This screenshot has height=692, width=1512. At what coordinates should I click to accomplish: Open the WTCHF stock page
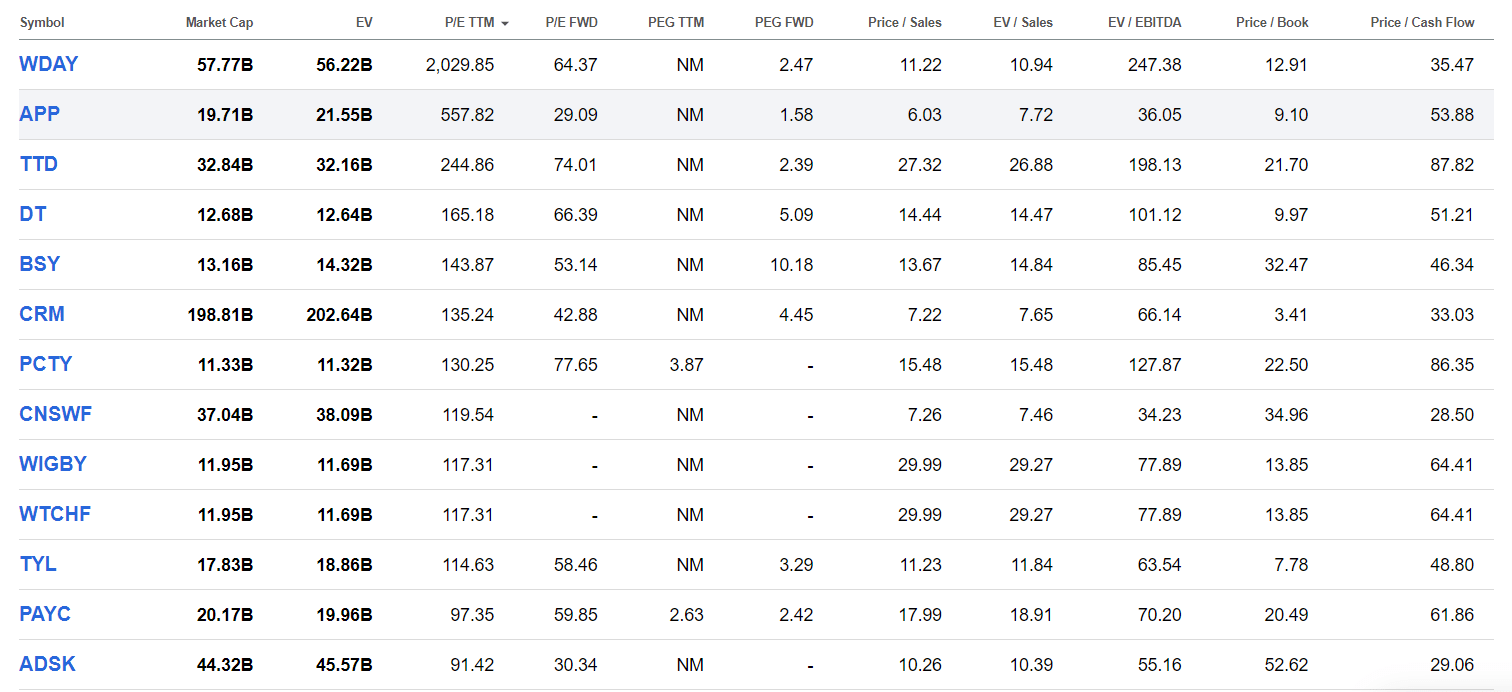(x=55, y=514)
